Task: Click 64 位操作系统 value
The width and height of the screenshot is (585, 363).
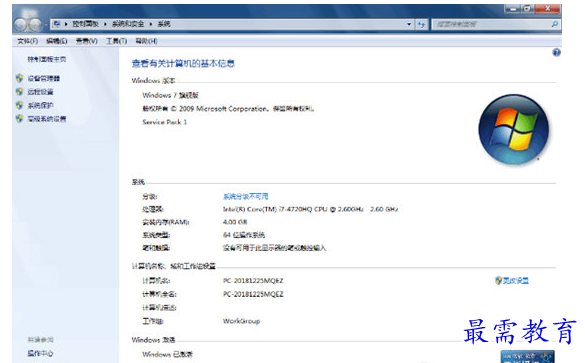Action: 244,235
